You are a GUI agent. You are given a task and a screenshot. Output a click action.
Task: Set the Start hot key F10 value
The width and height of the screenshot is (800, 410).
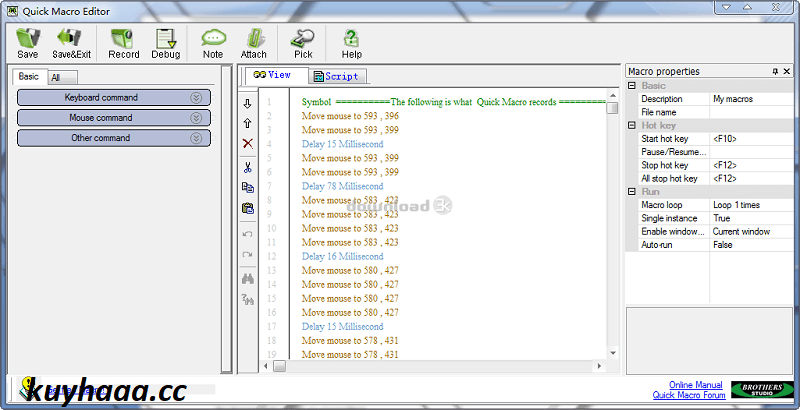point(751,139)
